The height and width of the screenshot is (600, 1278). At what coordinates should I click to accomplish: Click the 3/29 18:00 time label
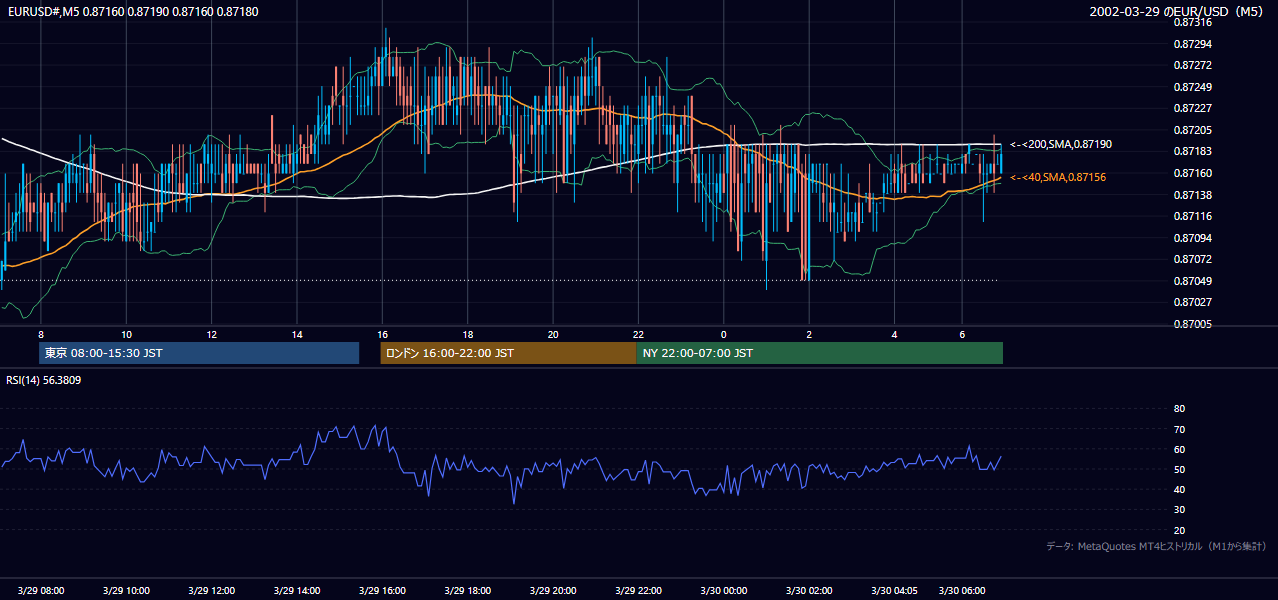click(468, 591)
